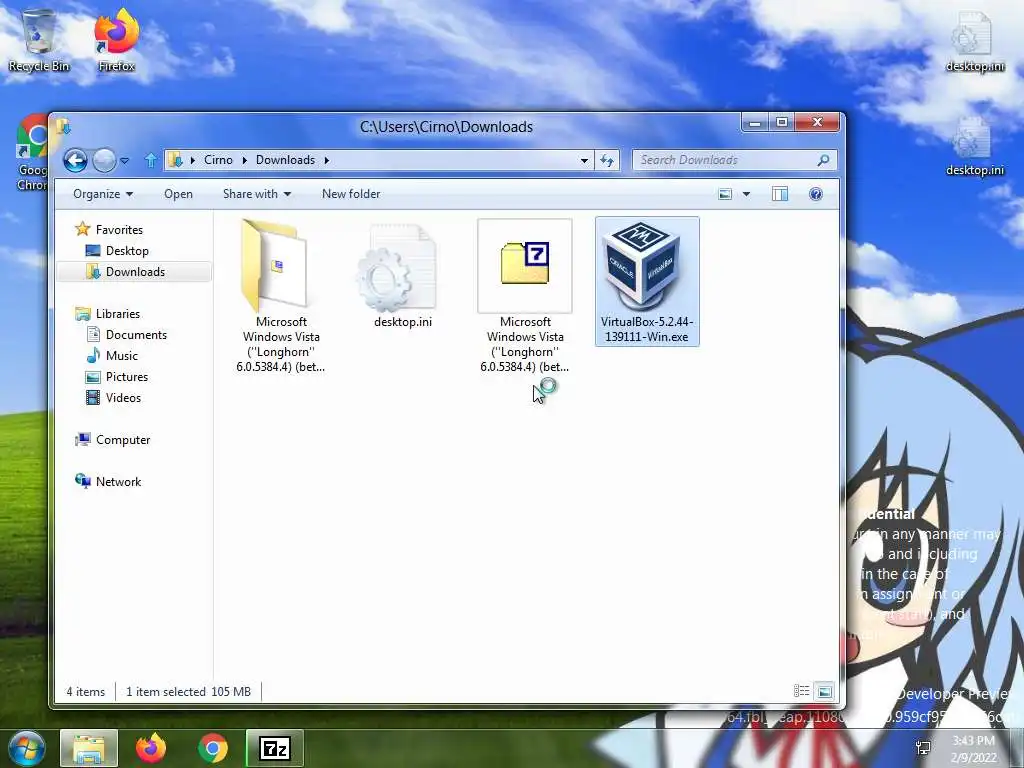Click the 7-Zip taskbar button
This screenshot has width=1024, height=768.
click(275, 748)
